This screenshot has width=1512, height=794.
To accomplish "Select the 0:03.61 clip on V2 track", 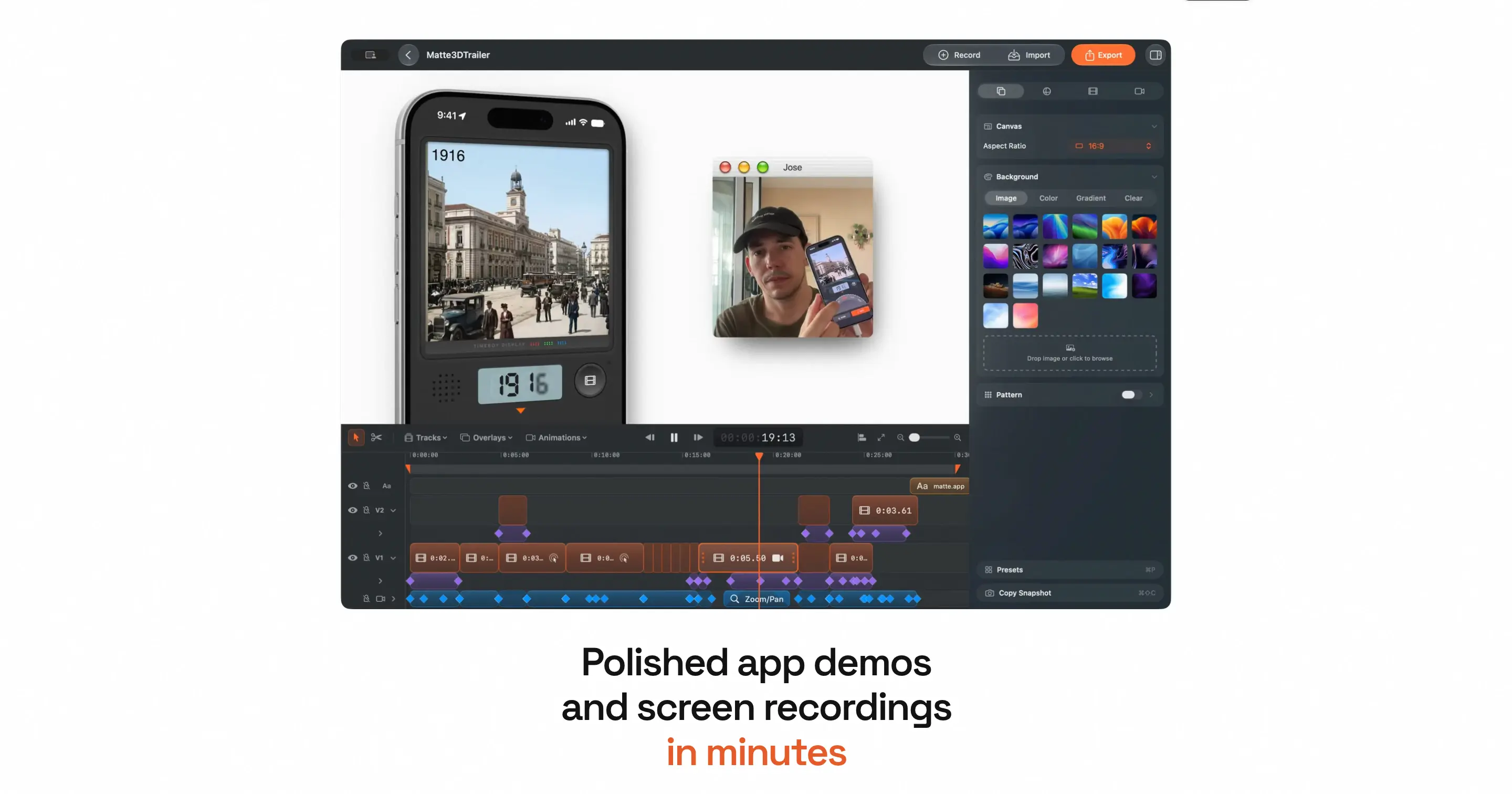I will pyautogui.click(x=885, y=510).
